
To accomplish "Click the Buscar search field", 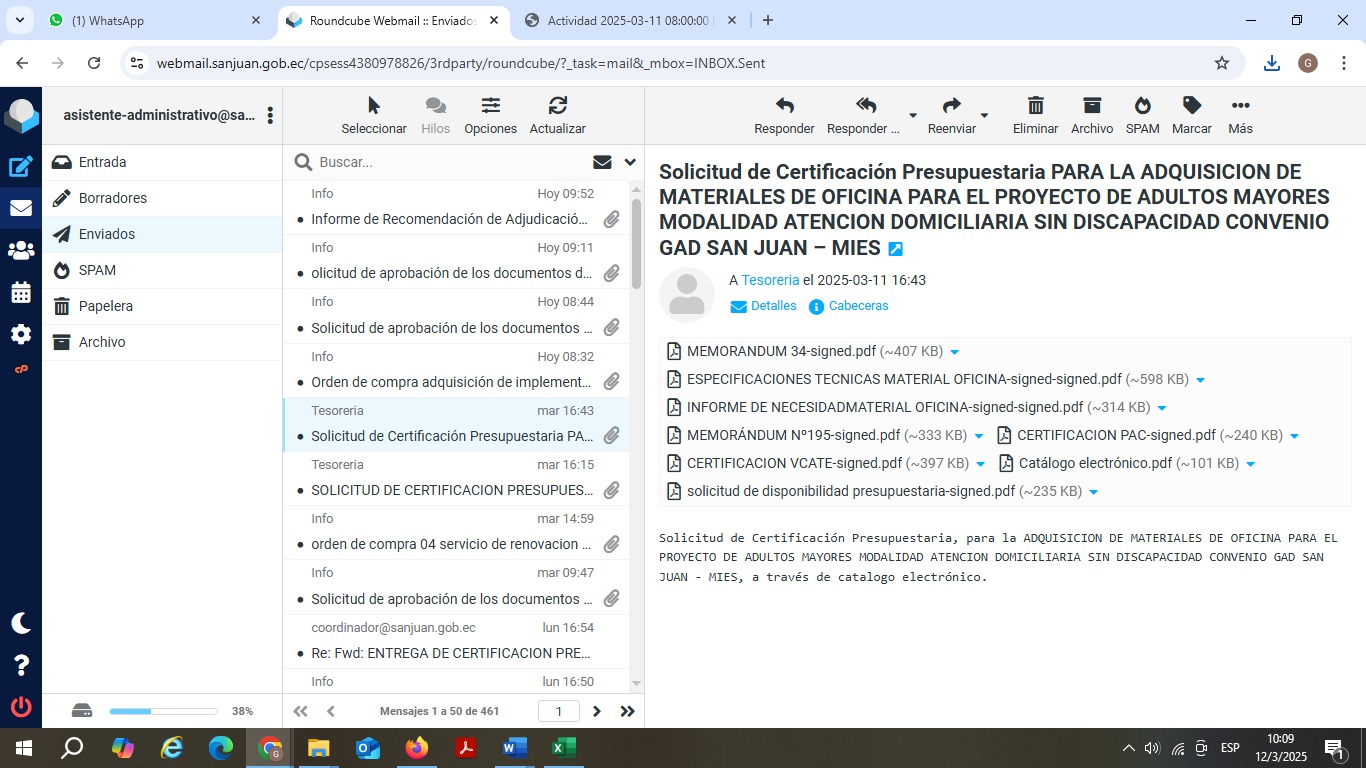I will (x=450, y=162).
